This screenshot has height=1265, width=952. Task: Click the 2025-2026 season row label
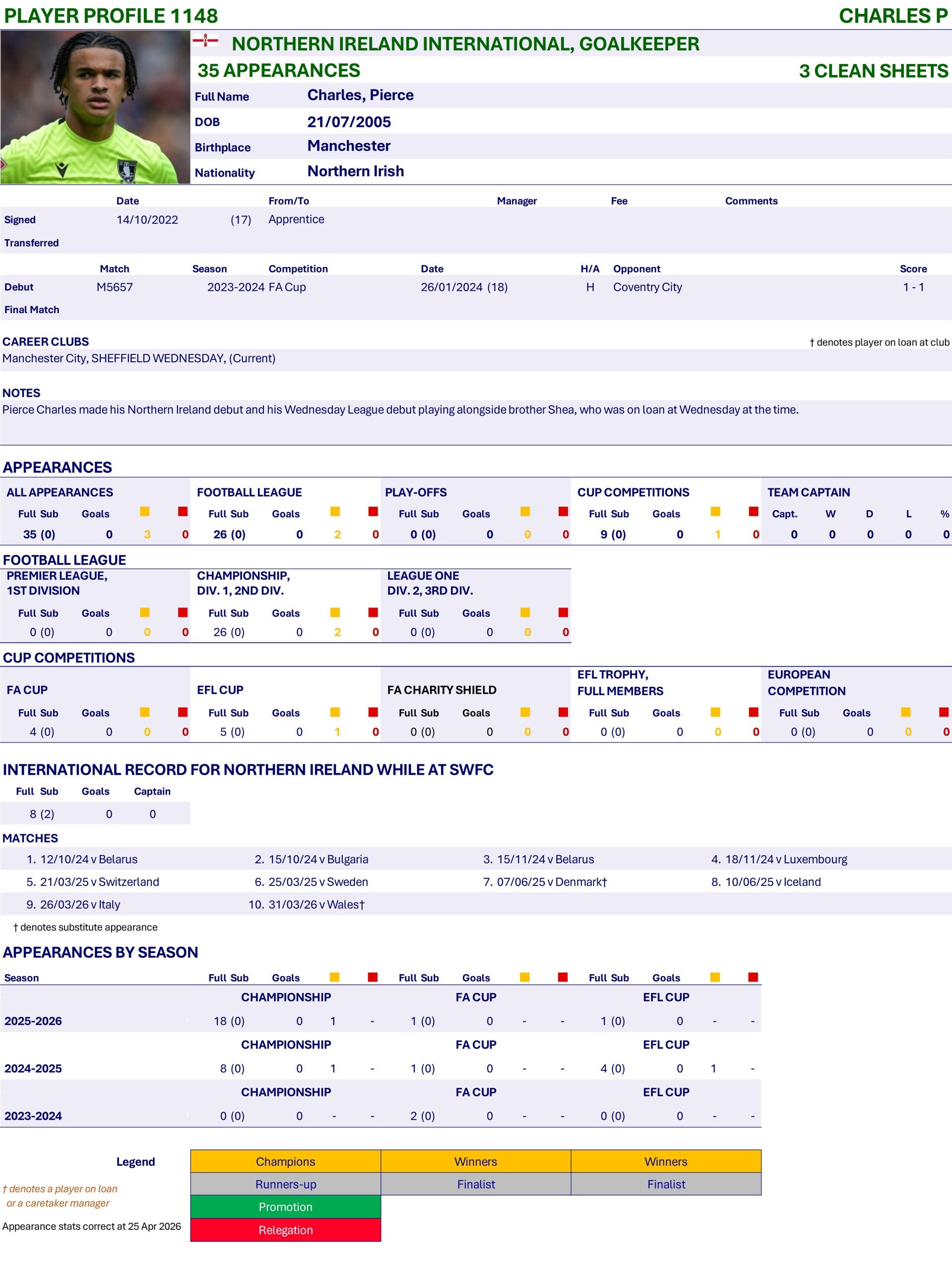coord(33,1021)
